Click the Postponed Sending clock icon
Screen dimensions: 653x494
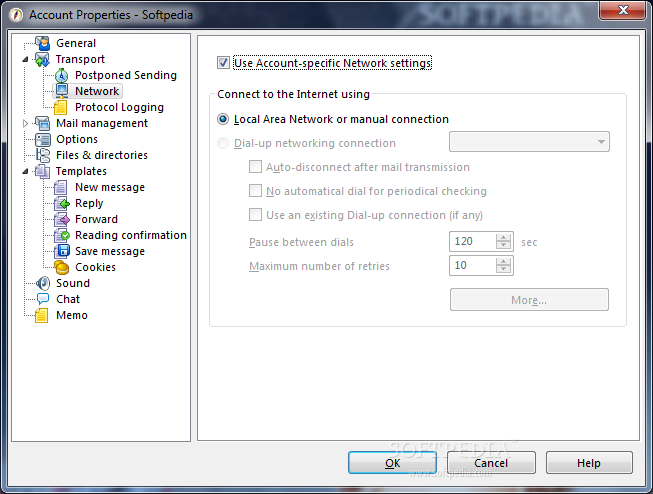click(61, 75)
